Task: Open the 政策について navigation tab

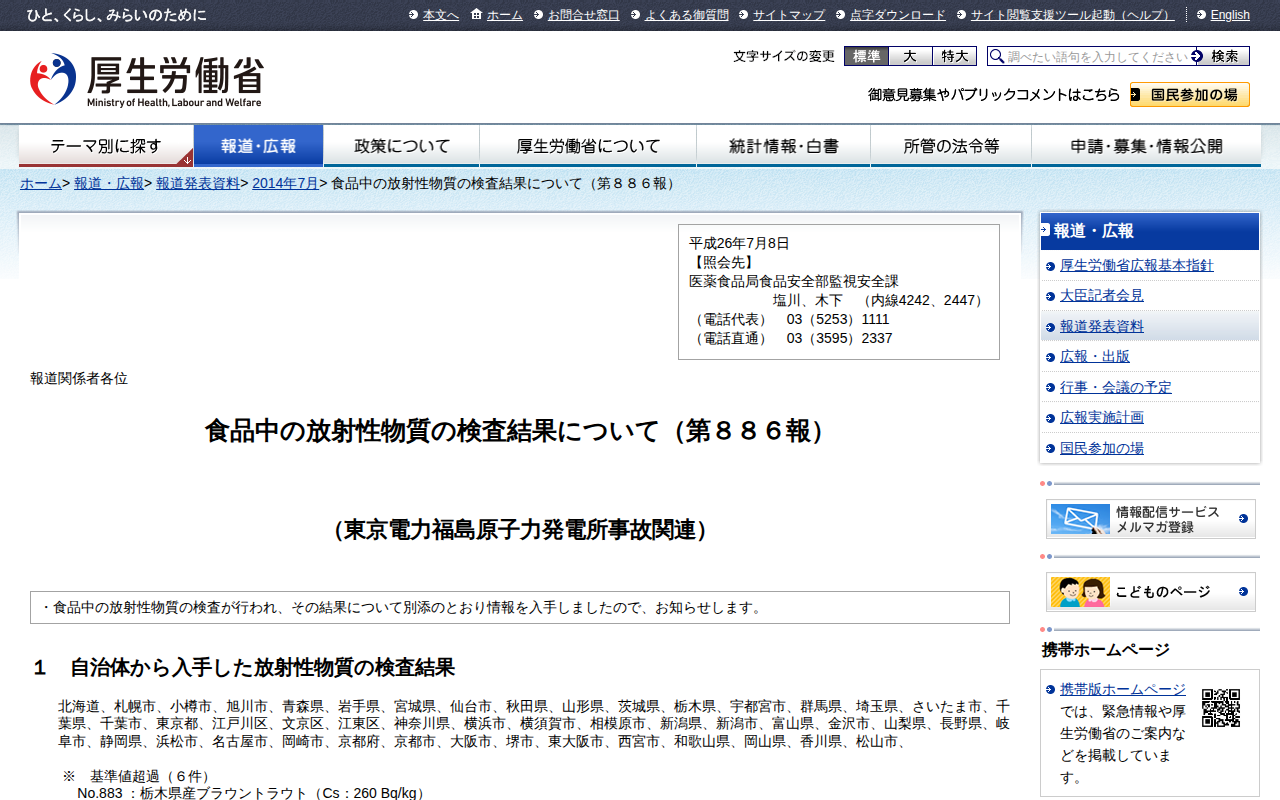Action: (402, 146)
